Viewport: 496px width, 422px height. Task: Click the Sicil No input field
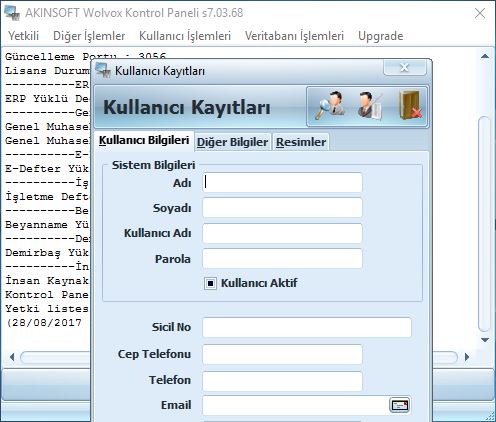(307, 327)
